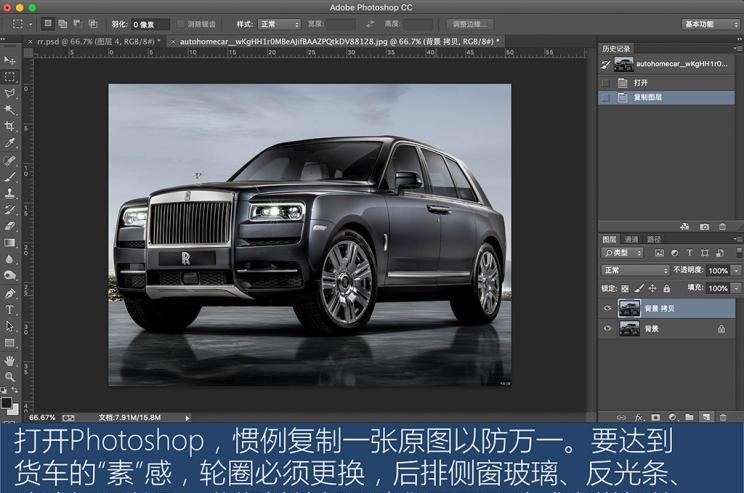Select the Brush tool

coord(9,177)
